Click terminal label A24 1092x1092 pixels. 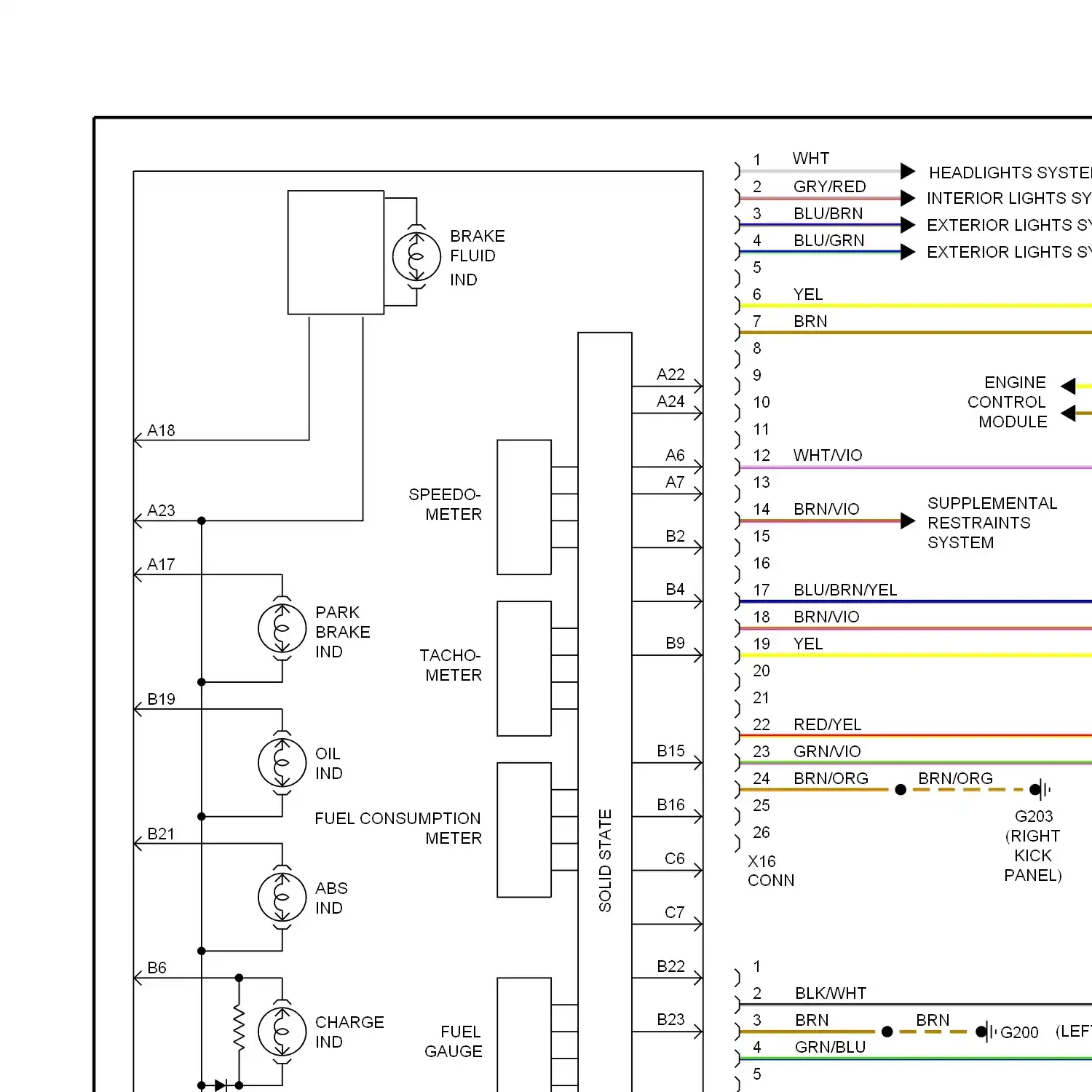point(670,401)
